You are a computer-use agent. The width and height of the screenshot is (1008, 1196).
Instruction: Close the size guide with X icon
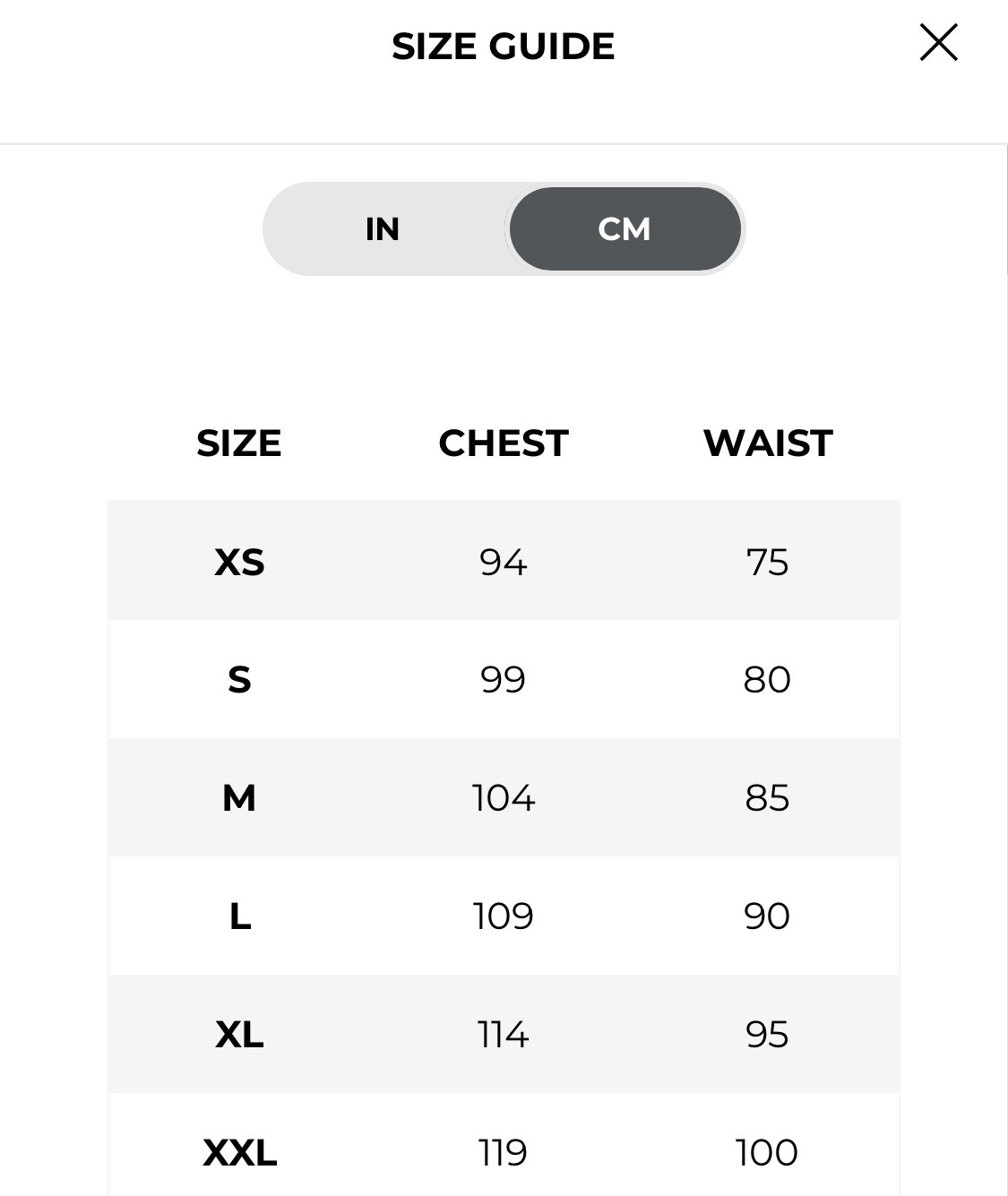[938, 42]
